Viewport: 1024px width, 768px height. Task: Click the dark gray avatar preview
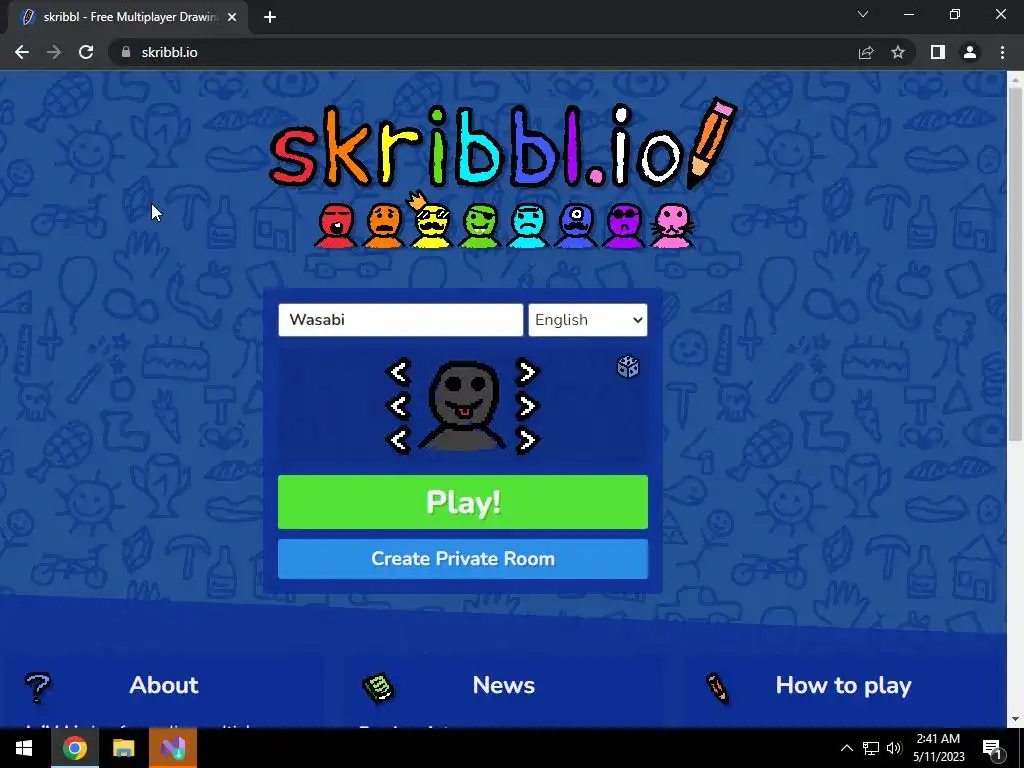(462, 406)
